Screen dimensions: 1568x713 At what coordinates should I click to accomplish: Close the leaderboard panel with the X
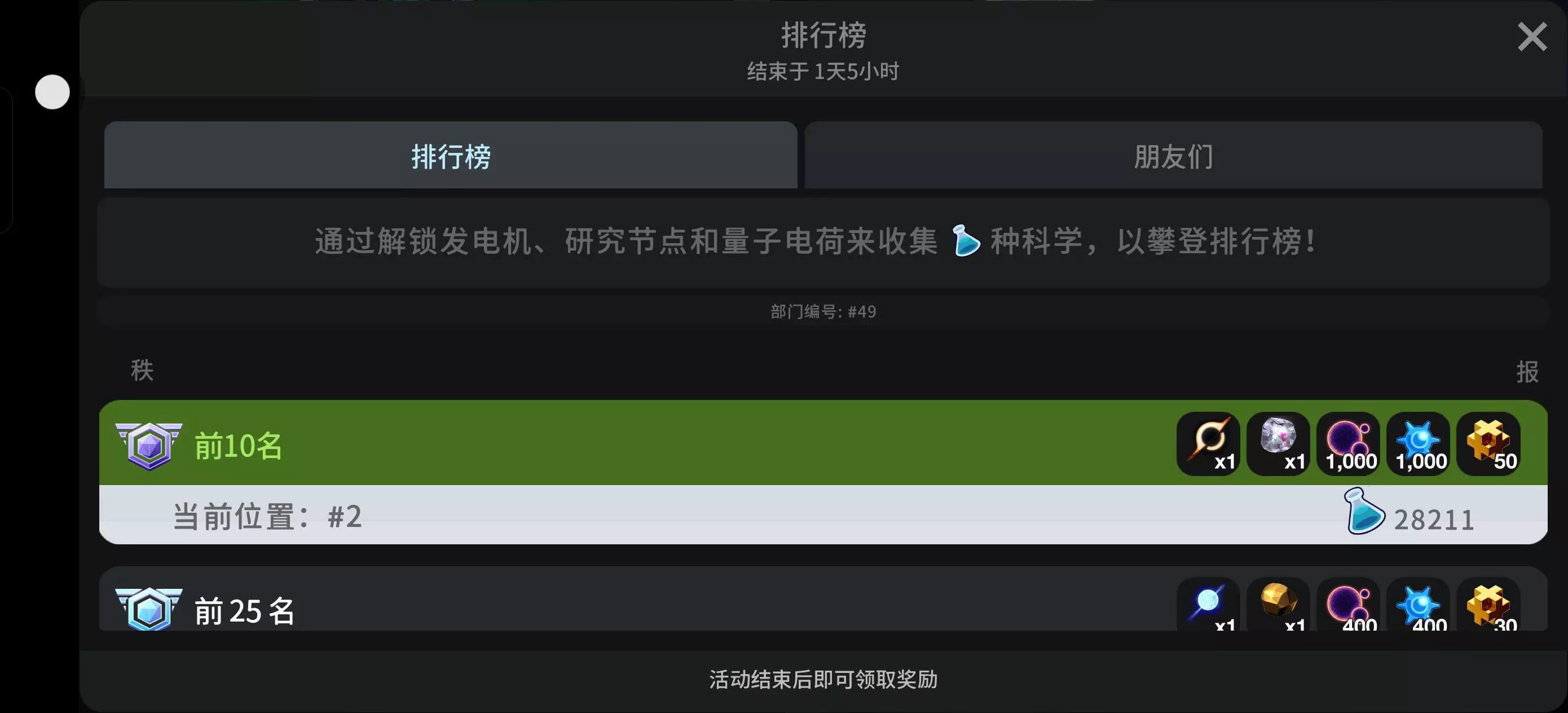pyautogui.click(x=1532, y=37)
